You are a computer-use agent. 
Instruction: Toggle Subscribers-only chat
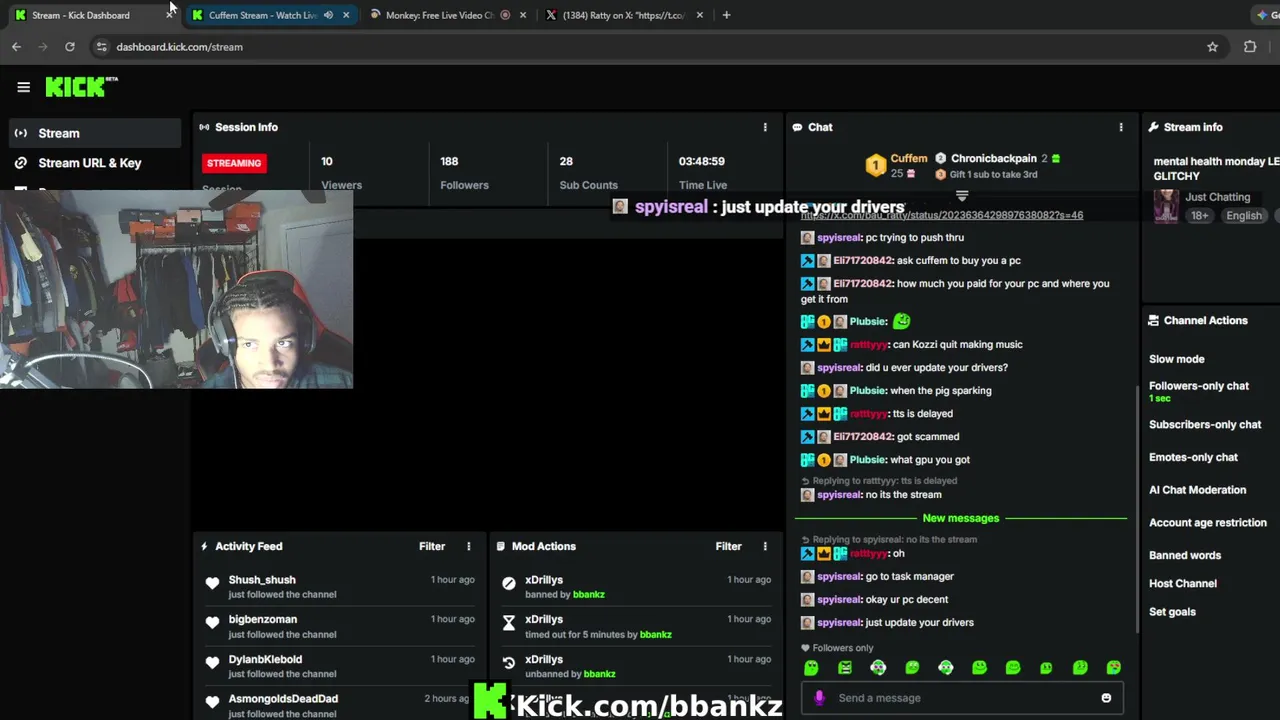click(x=1205, y=424)
